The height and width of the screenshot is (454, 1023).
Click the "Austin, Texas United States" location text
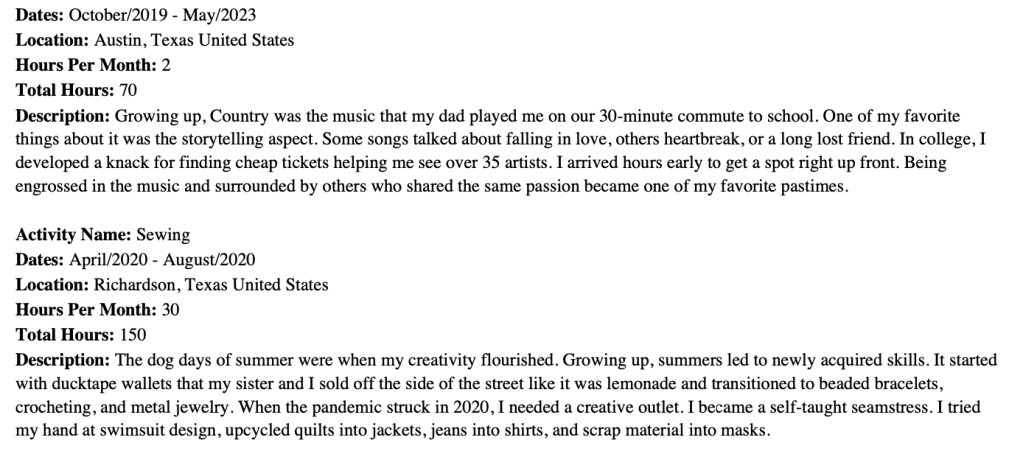(x=194, y=41)
